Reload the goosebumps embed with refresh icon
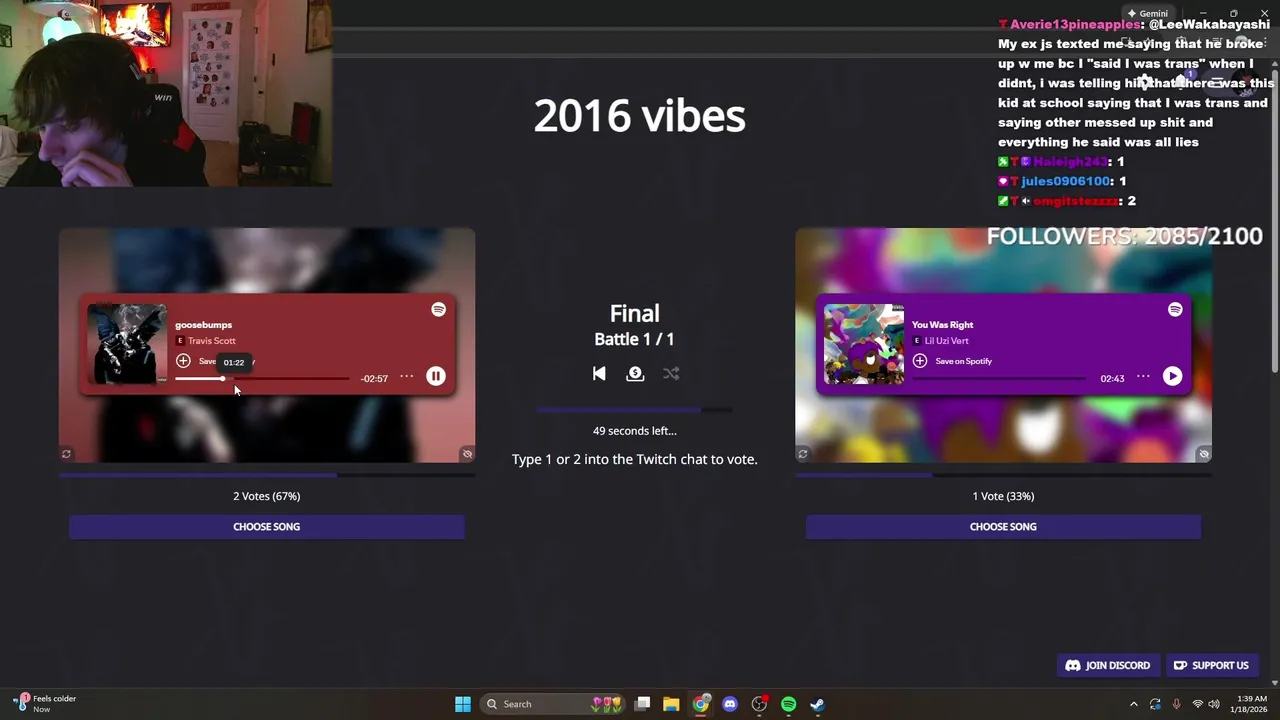 (x=66, y=454)
